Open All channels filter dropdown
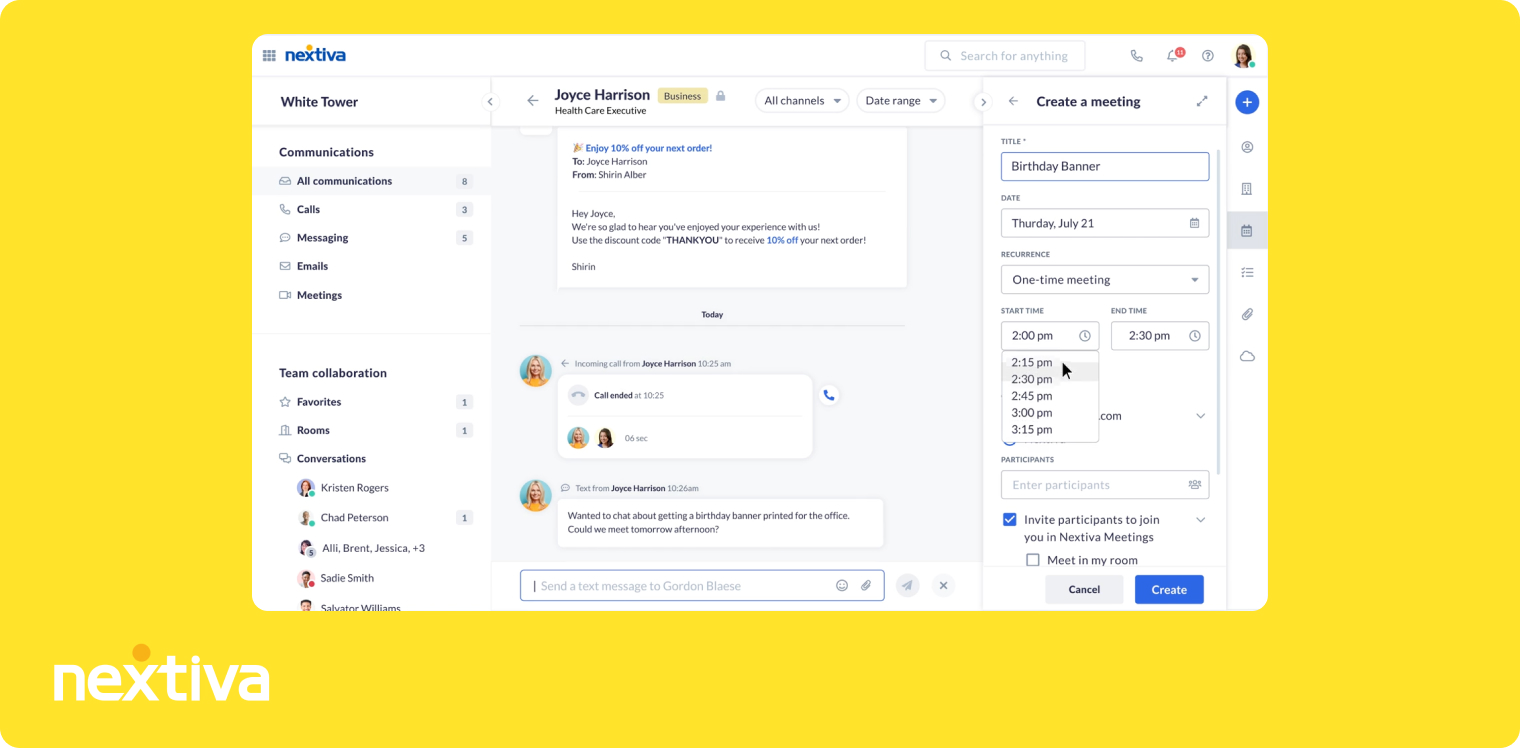1520x748 pixels. (x=802, y=100)
